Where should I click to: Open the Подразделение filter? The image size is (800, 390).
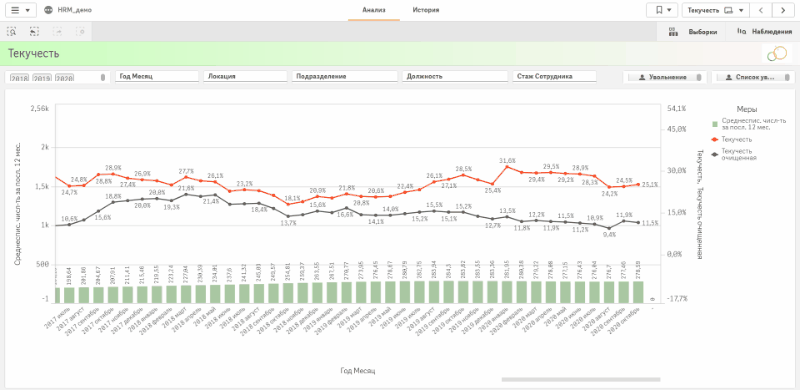[x=344, y=76]
